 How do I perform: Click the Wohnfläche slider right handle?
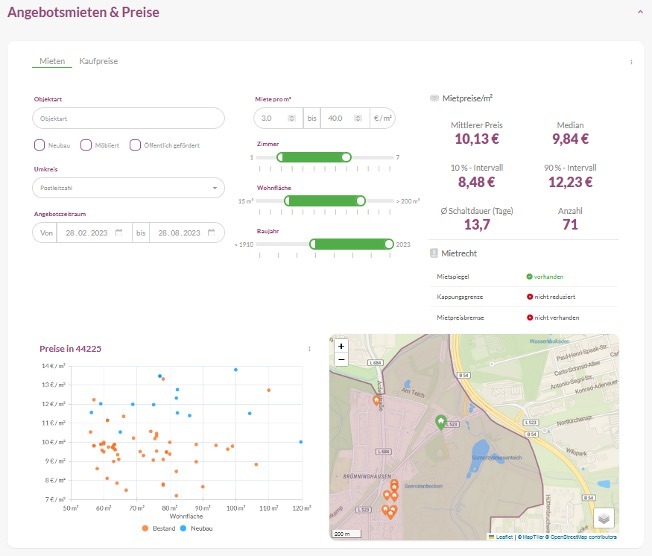click(361, 201)
